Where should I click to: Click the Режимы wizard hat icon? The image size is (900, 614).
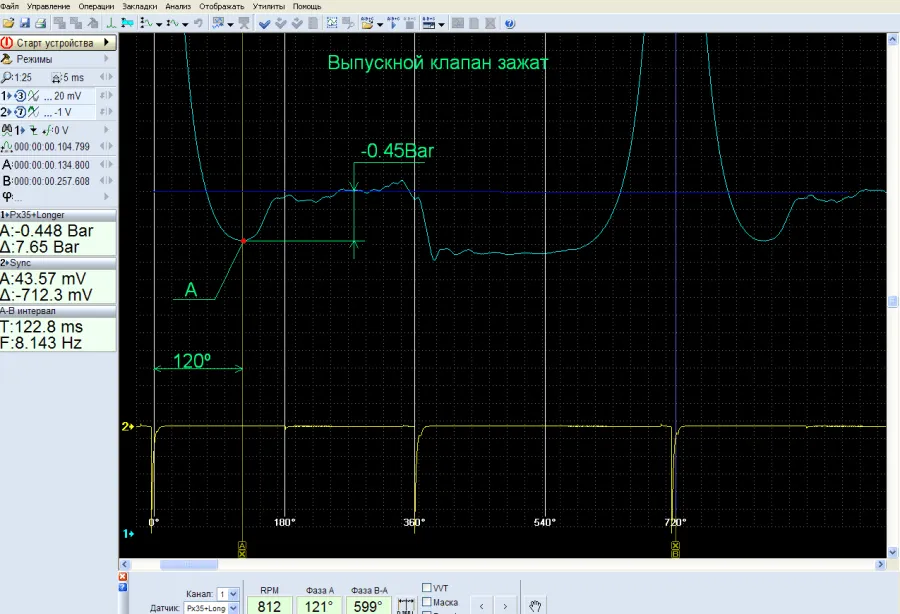pos(7,59)
